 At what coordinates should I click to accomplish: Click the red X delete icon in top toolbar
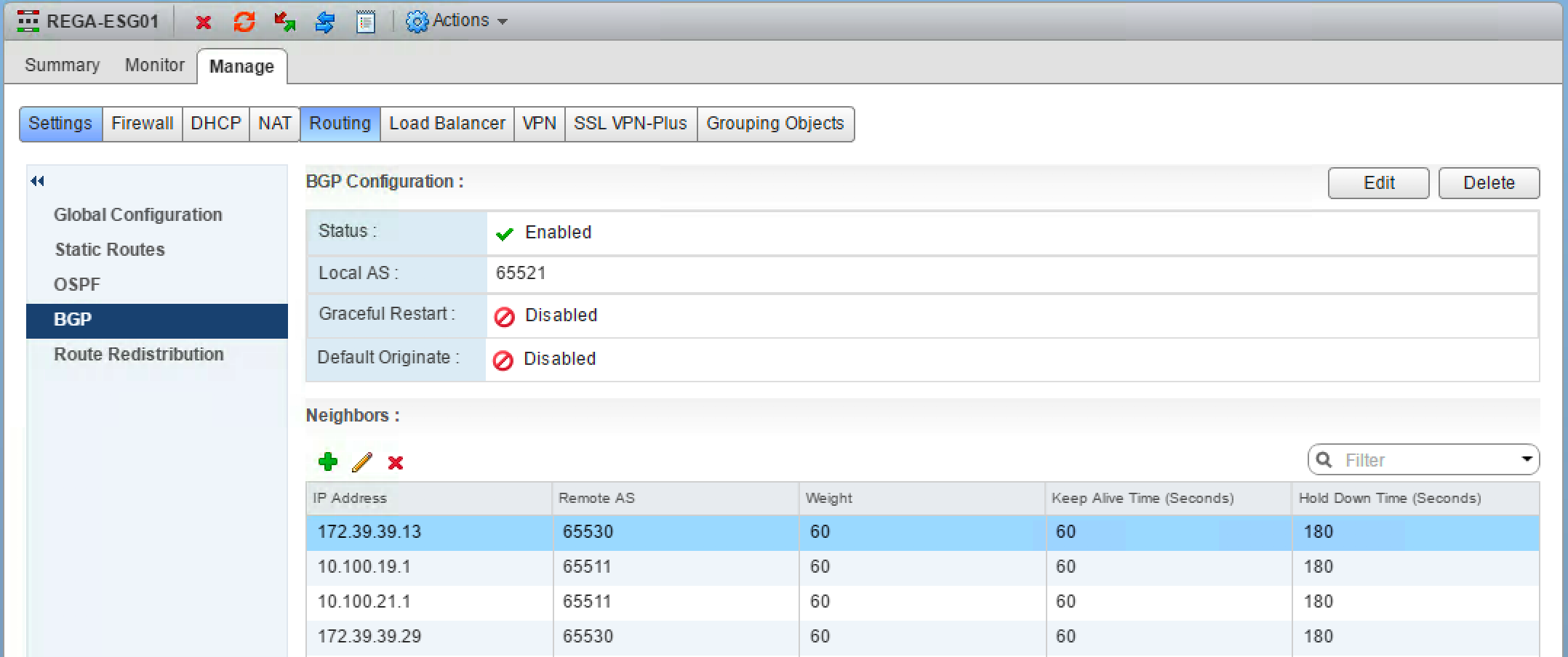(204, 23)
